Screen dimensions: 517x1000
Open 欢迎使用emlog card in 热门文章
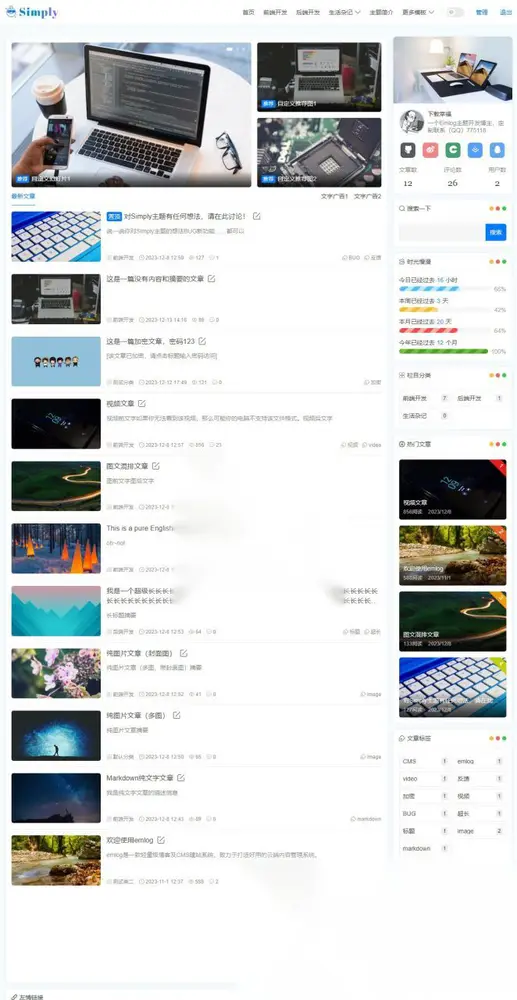[452, 555]
